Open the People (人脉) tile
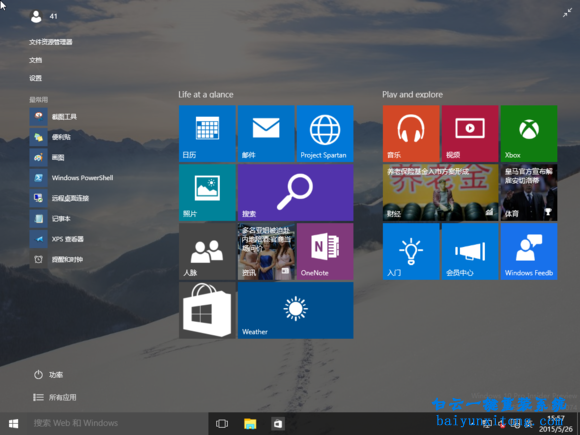Screen dimensions: 580x435 click(x=207, y=251)
